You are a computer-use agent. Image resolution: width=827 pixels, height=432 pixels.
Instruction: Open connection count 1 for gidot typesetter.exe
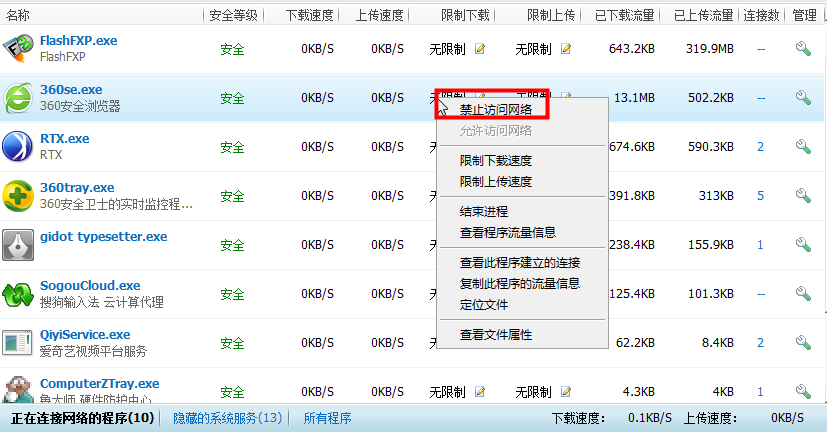[x=761, y=245]
